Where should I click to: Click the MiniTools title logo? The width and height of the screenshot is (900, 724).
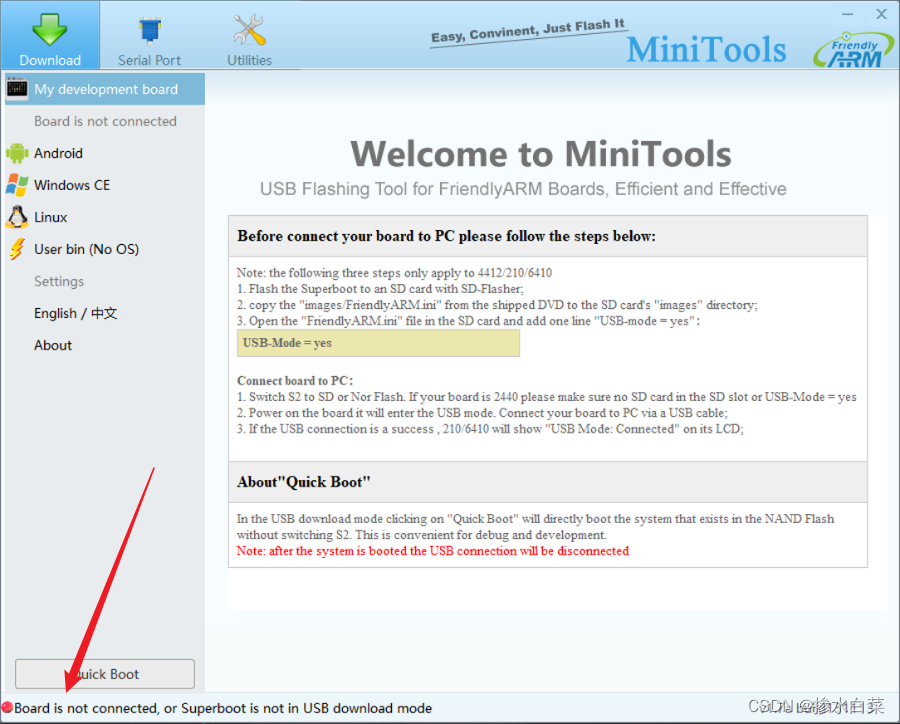click(706, 48)
